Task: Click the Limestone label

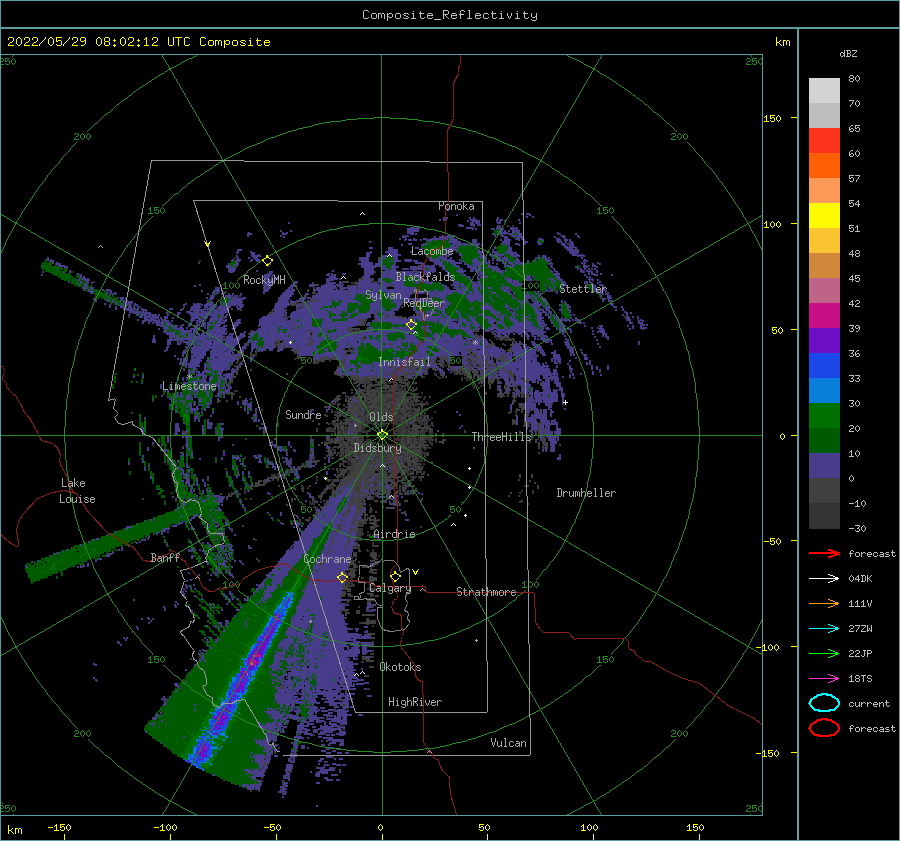Action: tap(189, 386)
